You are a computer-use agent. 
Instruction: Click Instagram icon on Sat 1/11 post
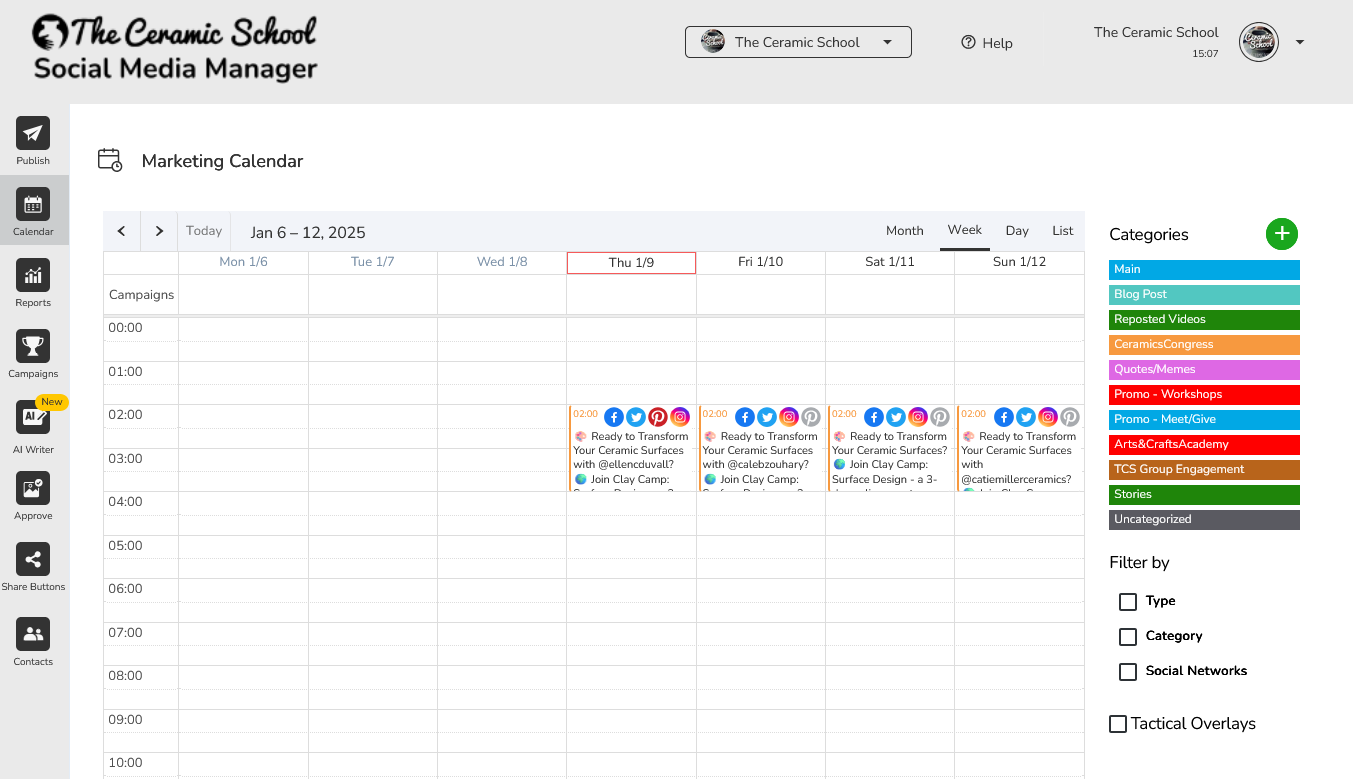tap(918, 417)
